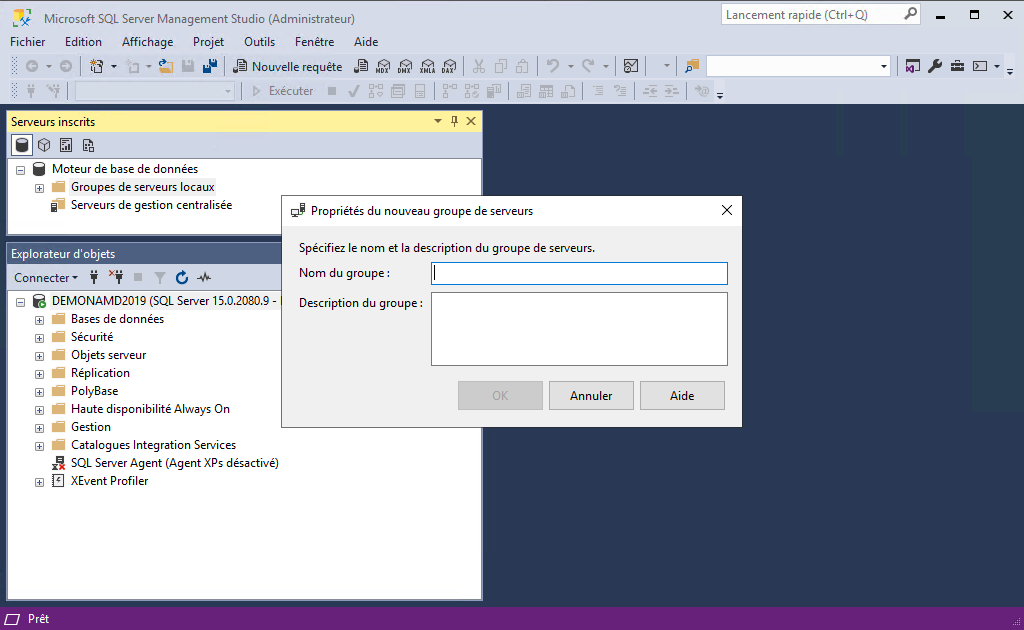Select Catalogues Integration Services folder

(153, 445)
